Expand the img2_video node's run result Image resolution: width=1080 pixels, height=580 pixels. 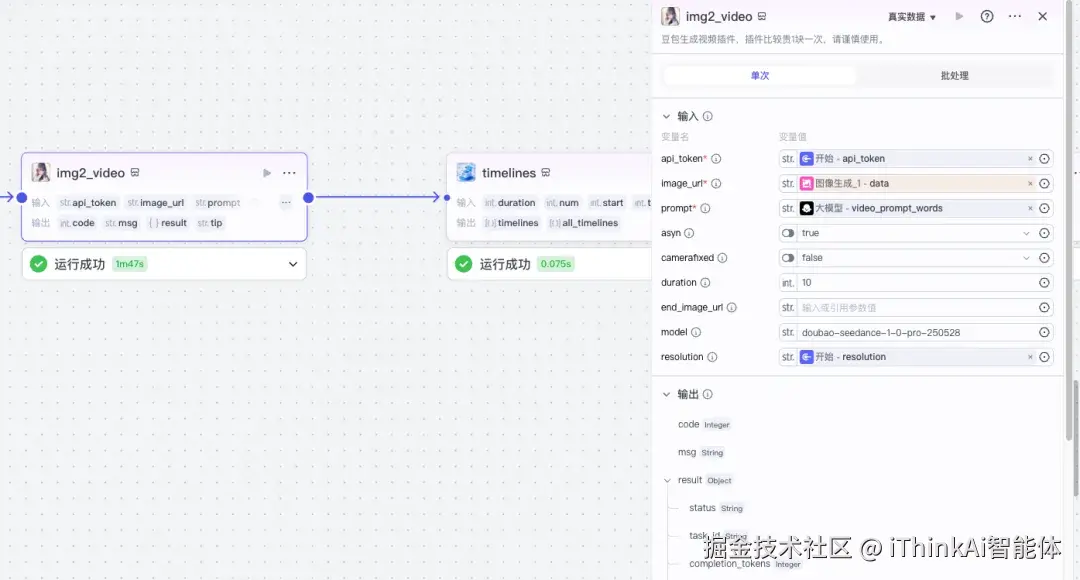click(x=293, y=264)
